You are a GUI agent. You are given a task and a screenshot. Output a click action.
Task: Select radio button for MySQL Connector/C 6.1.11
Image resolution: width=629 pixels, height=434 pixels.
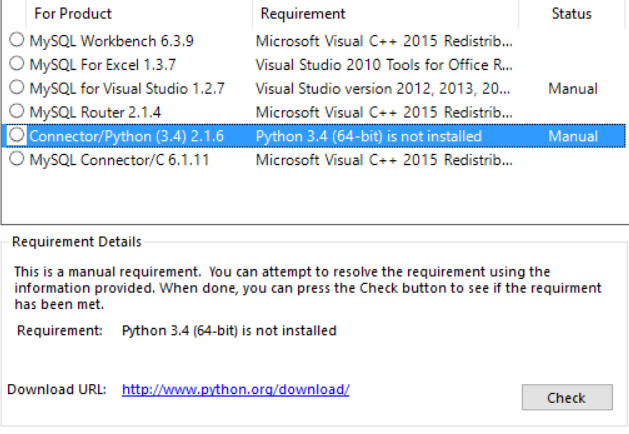click(x=17, y=159)
